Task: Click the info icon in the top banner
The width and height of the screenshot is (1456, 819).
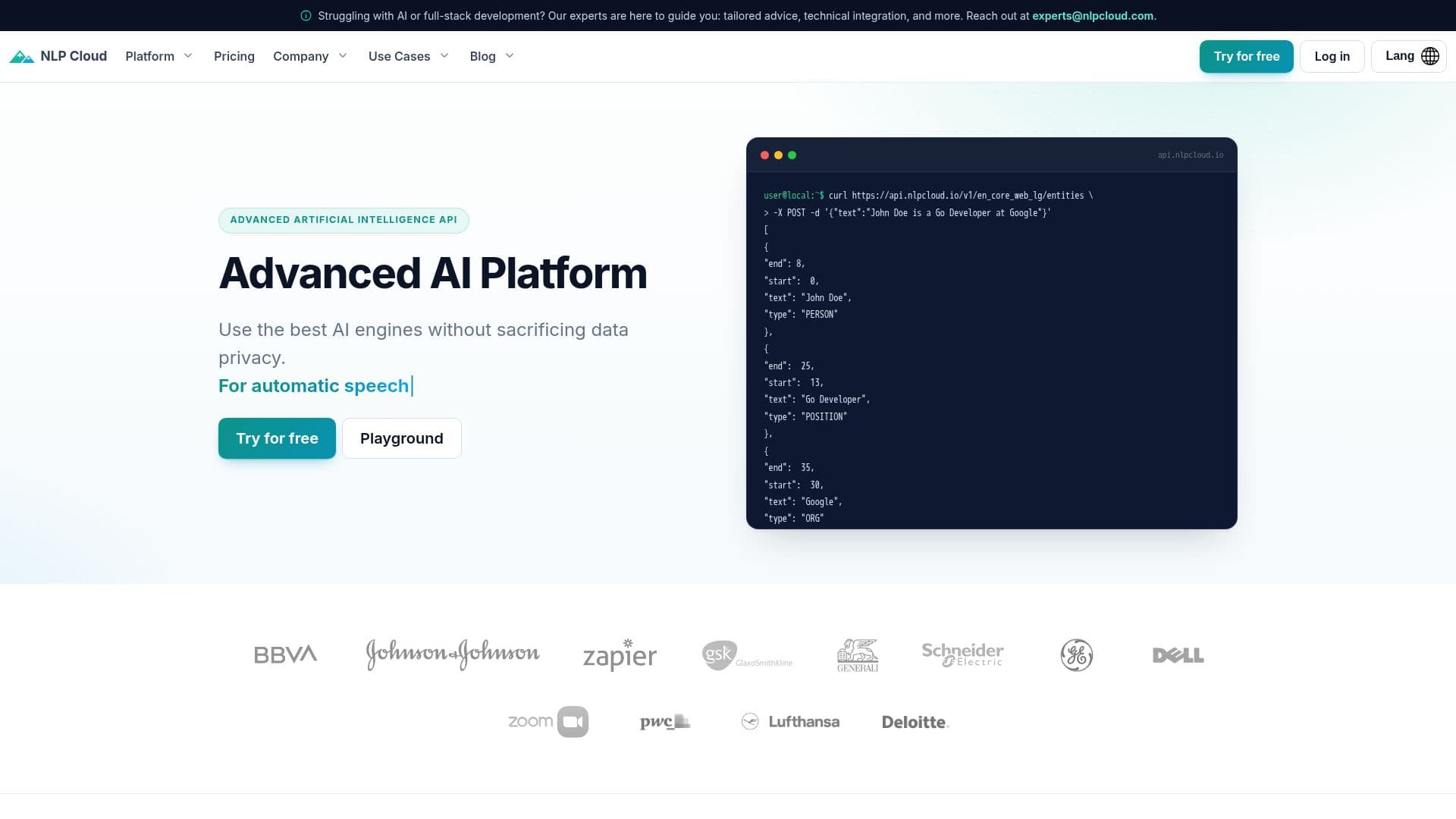Action: click(306, 16)
